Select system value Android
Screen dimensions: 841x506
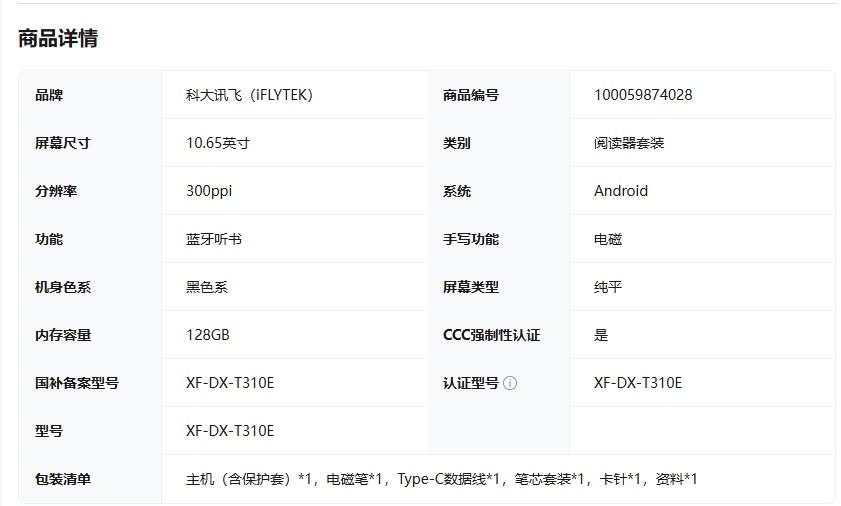(x=621, y=191)
